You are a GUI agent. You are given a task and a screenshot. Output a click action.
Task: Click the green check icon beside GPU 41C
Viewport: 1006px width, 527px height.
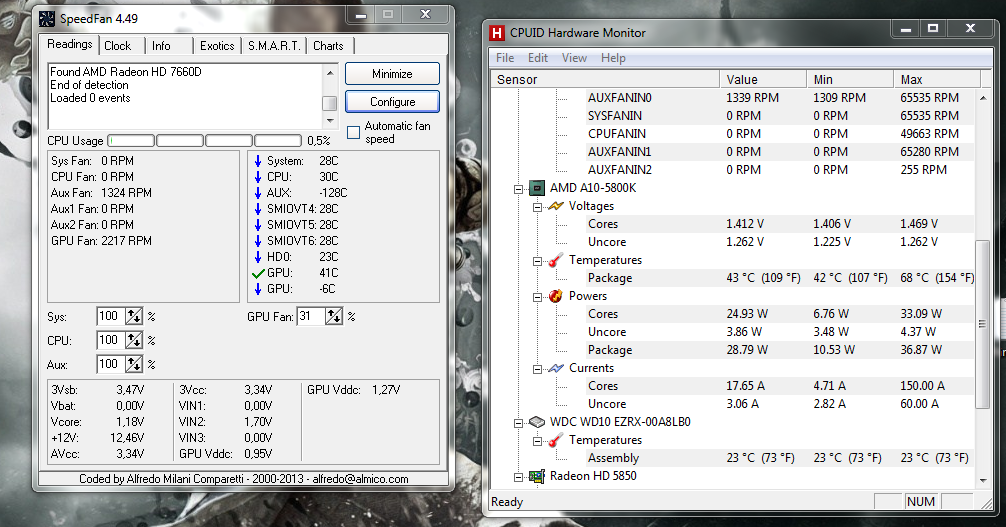258,273
